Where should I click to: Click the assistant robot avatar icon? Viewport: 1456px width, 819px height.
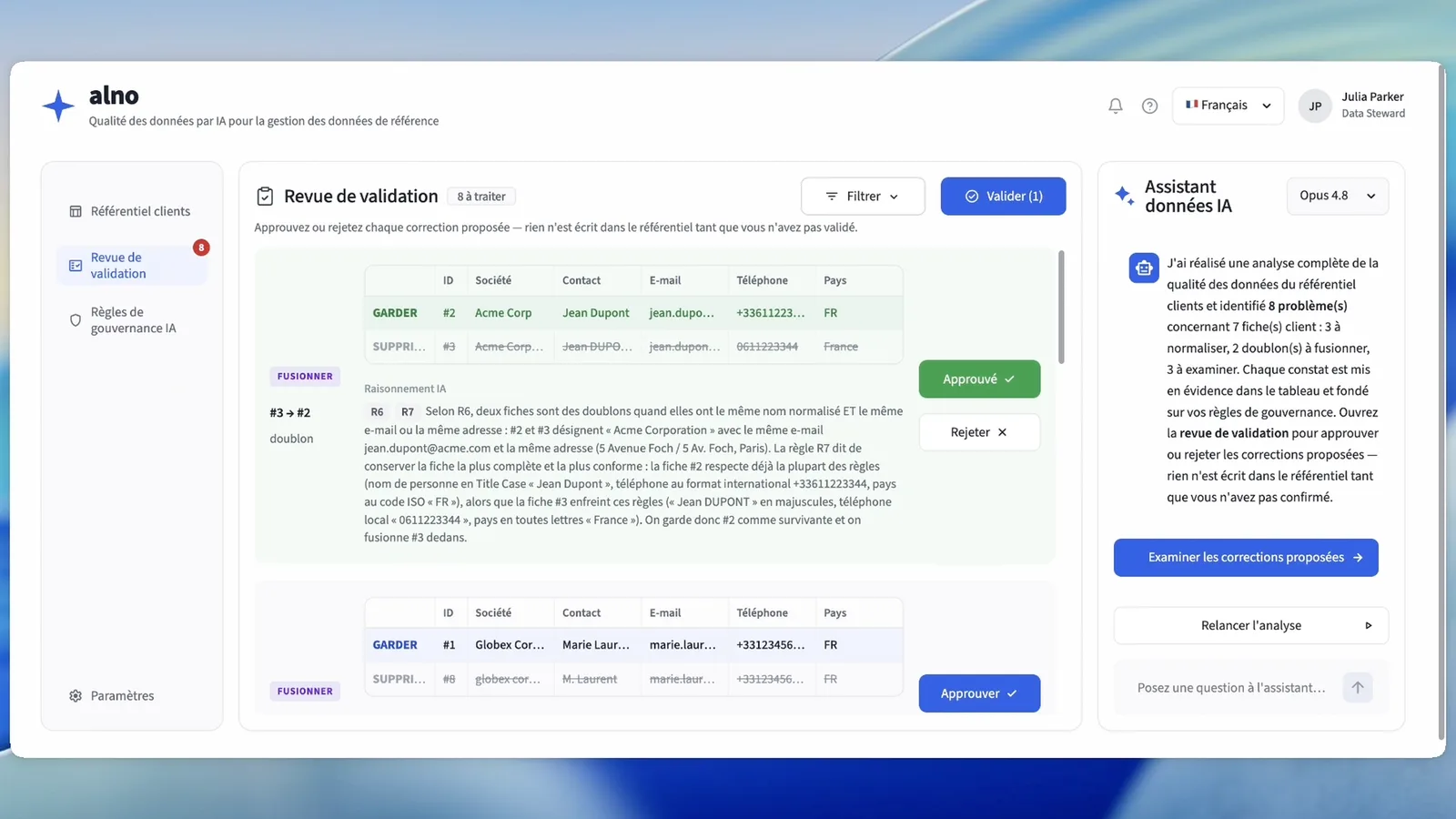coord(1144,268)
